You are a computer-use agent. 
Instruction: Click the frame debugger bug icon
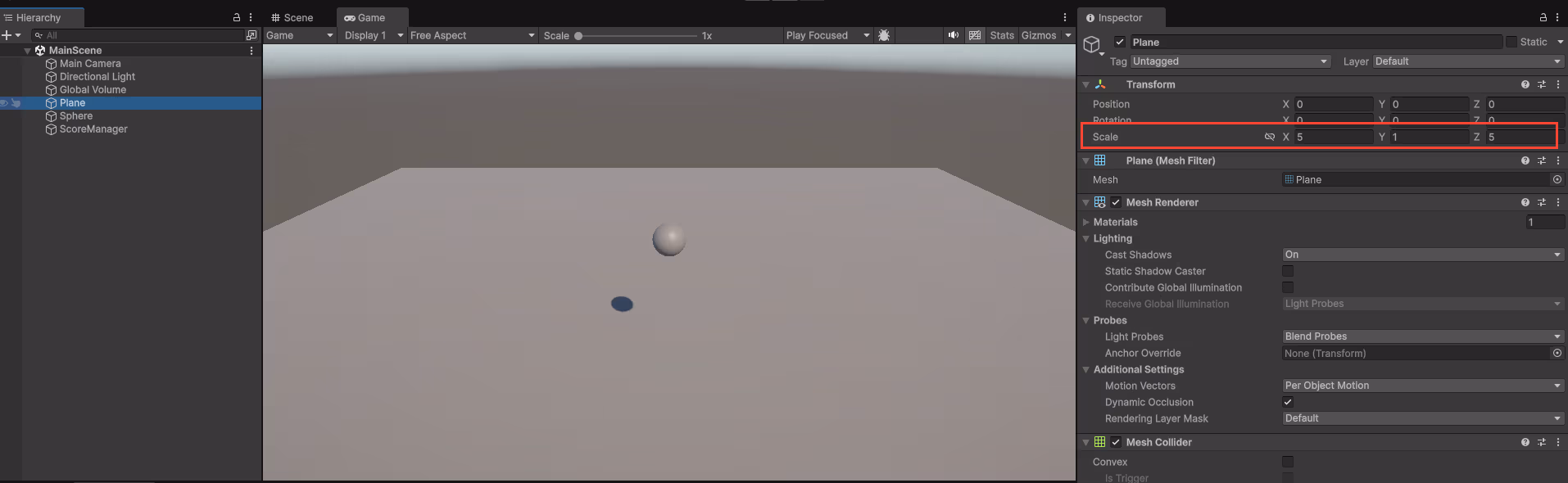tap(884, 35)
